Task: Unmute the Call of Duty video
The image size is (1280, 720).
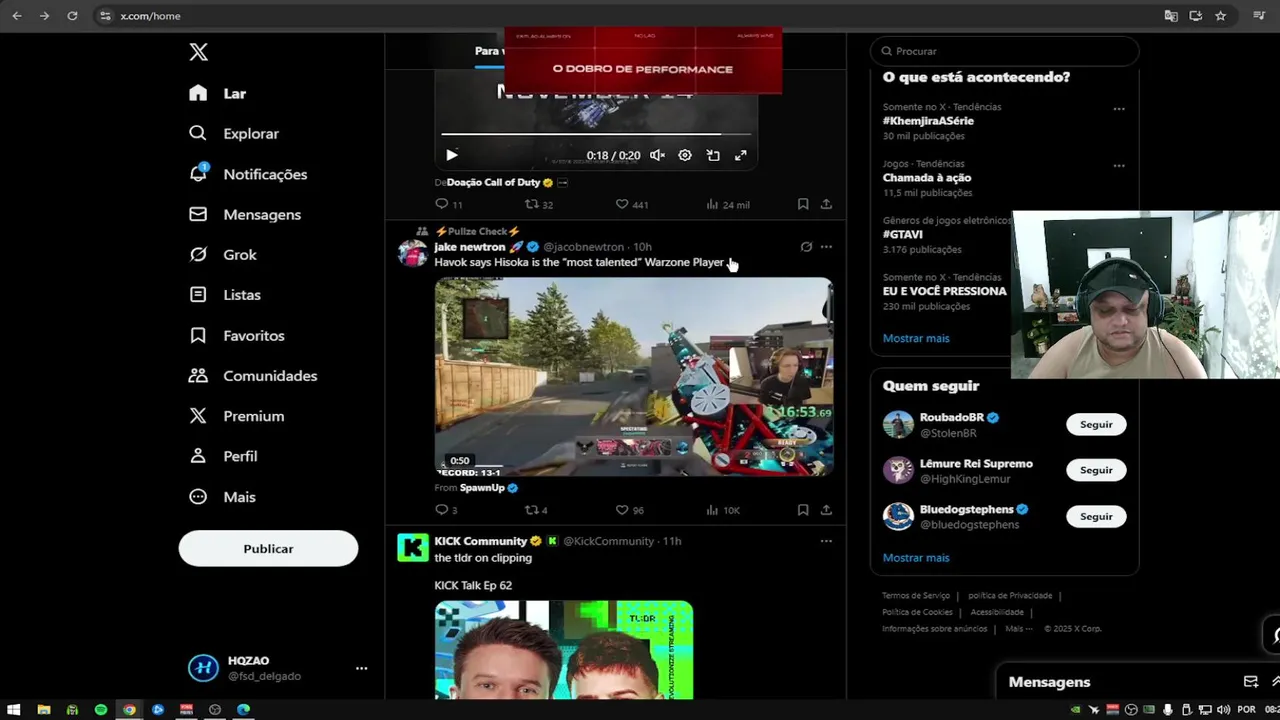Action: click(x=657, y=155)
